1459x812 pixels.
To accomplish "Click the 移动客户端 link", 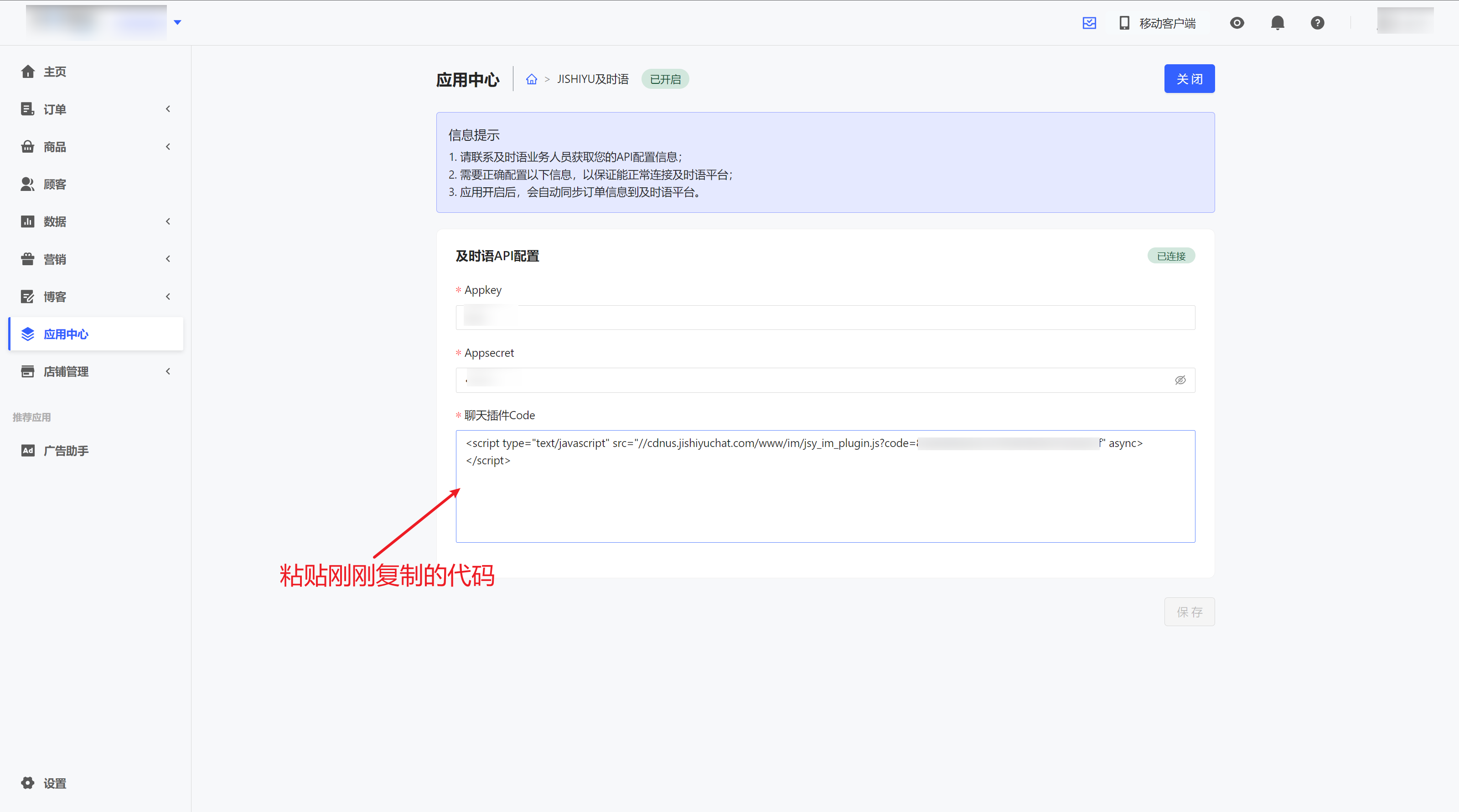I will pyautogui.click(x=1167, y=23).
